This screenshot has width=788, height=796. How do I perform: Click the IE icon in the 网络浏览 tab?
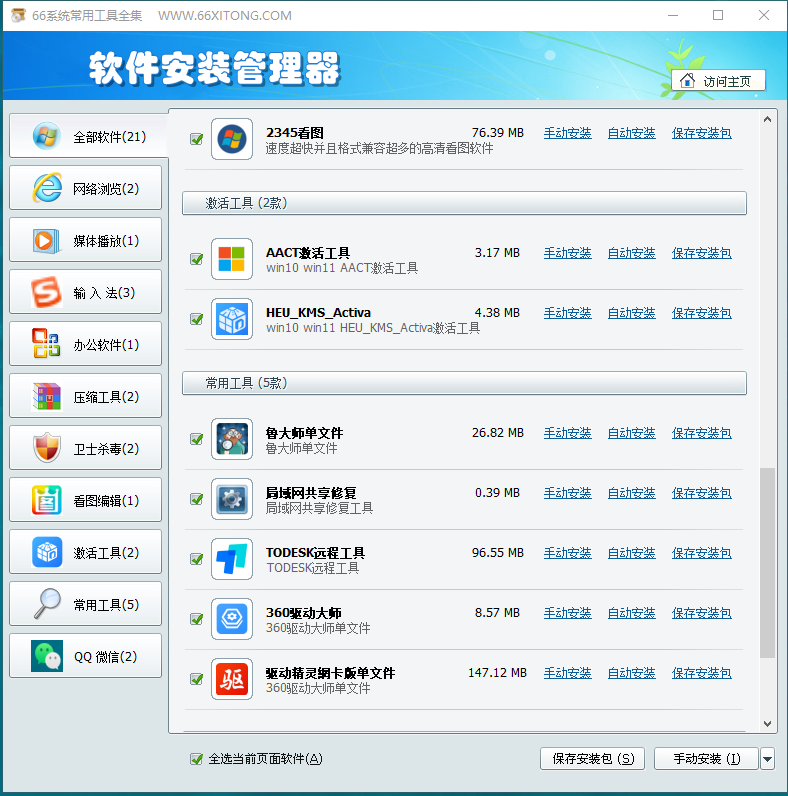[47, 188]
